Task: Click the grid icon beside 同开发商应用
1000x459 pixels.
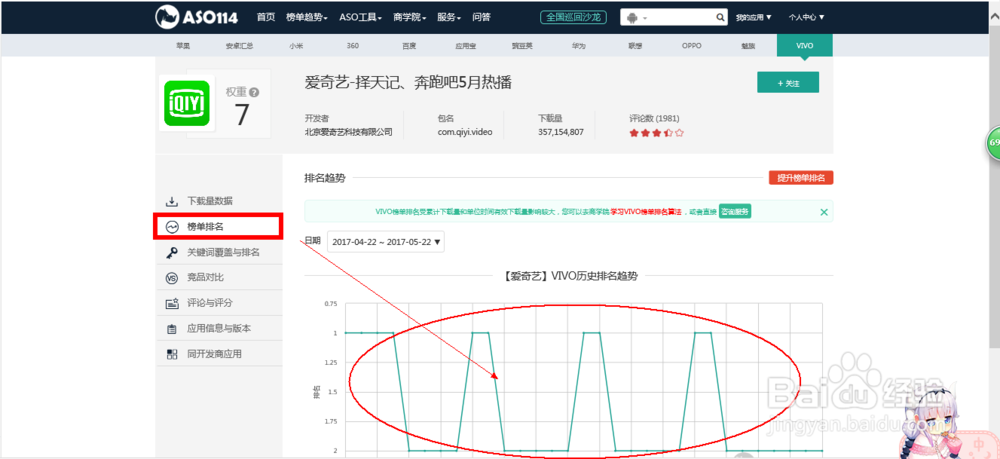Action: point(172,354)
